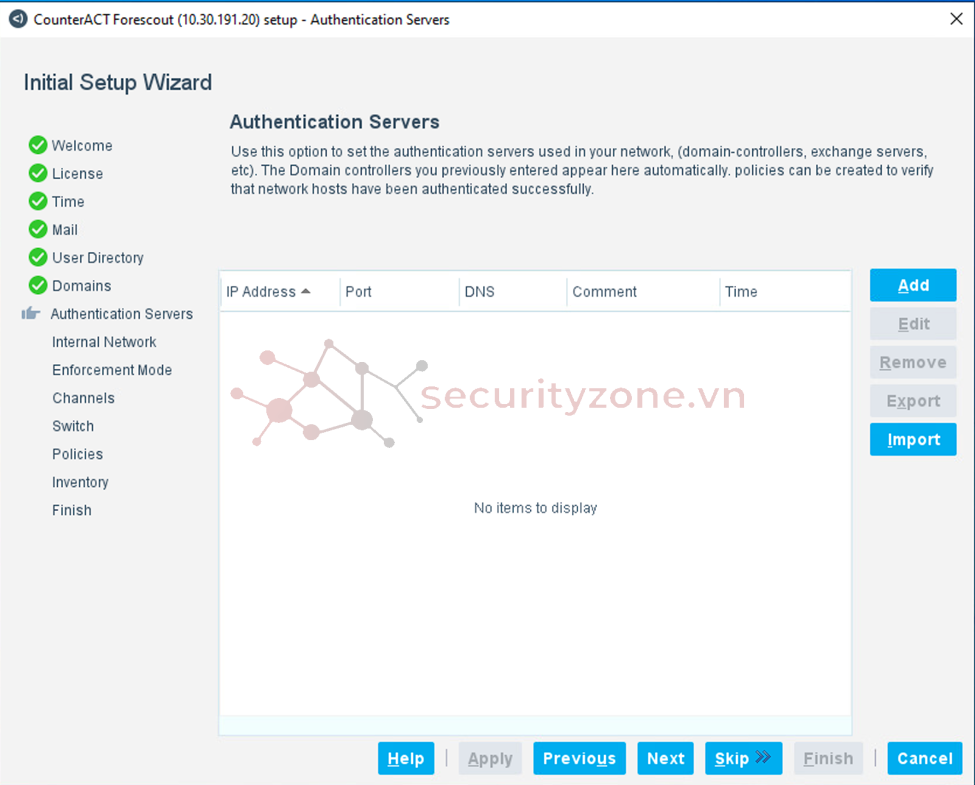Click the pointing-hand icon beside Authentication Servers
The image size is (975, 785).
coord(30,313)
